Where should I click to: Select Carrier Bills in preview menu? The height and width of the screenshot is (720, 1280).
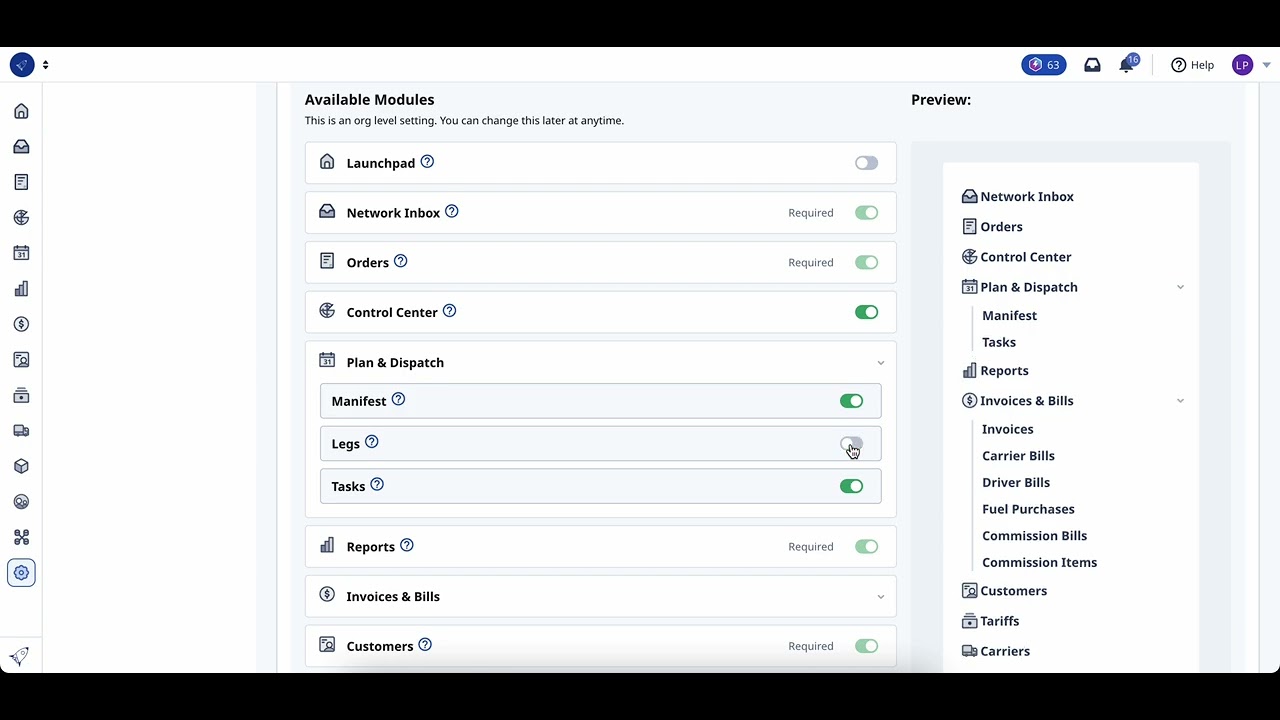click(x=1018, y=456)
